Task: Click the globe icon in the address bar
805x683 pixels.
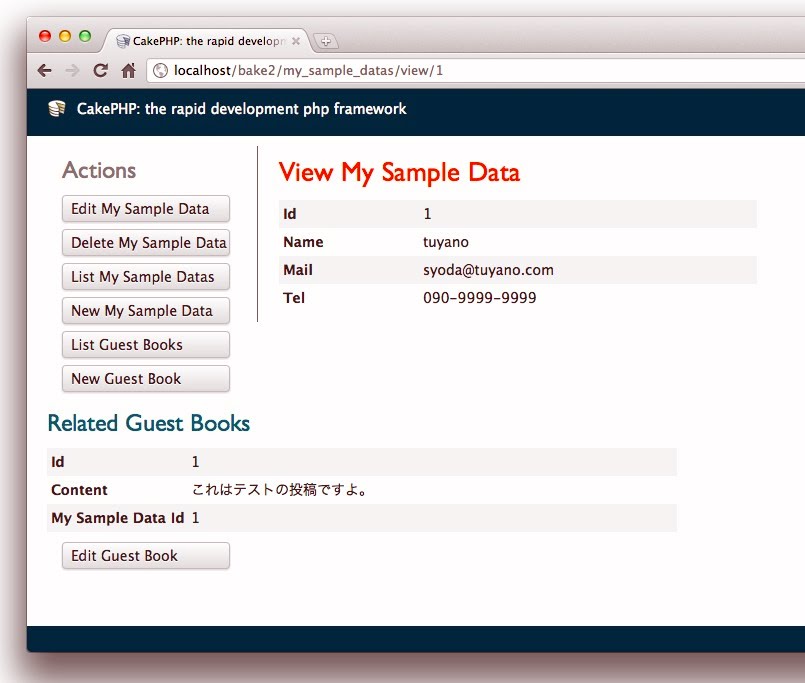Action: click(161, 70)
